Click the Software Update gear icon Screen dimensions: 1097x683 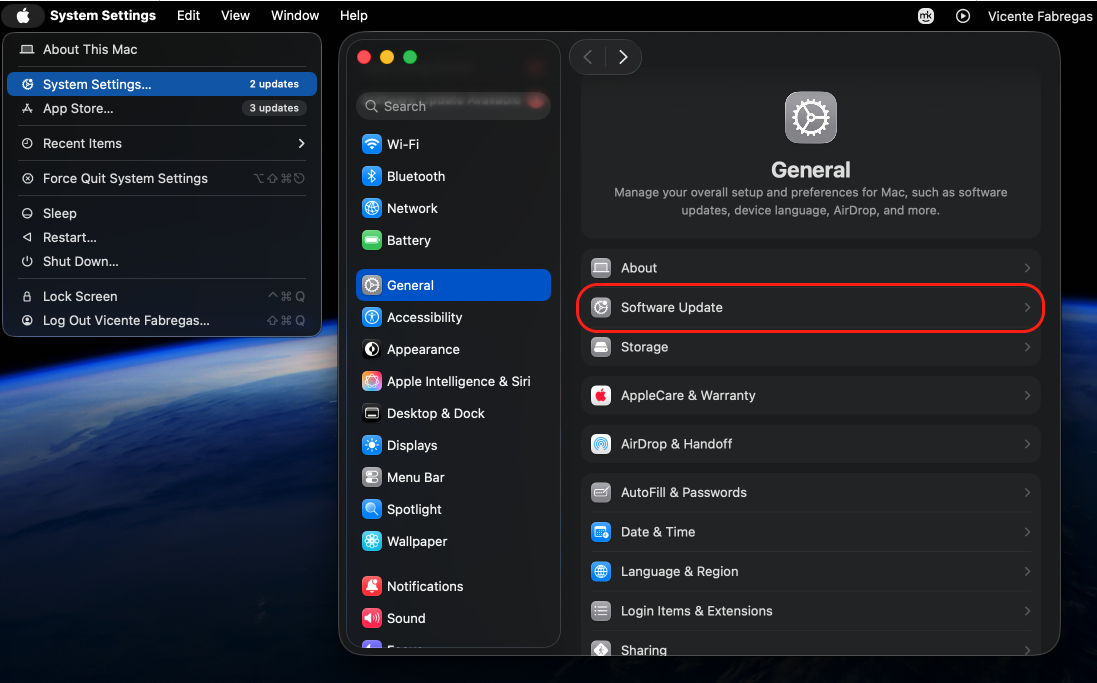pyautogui.click(x=601, y=307)
